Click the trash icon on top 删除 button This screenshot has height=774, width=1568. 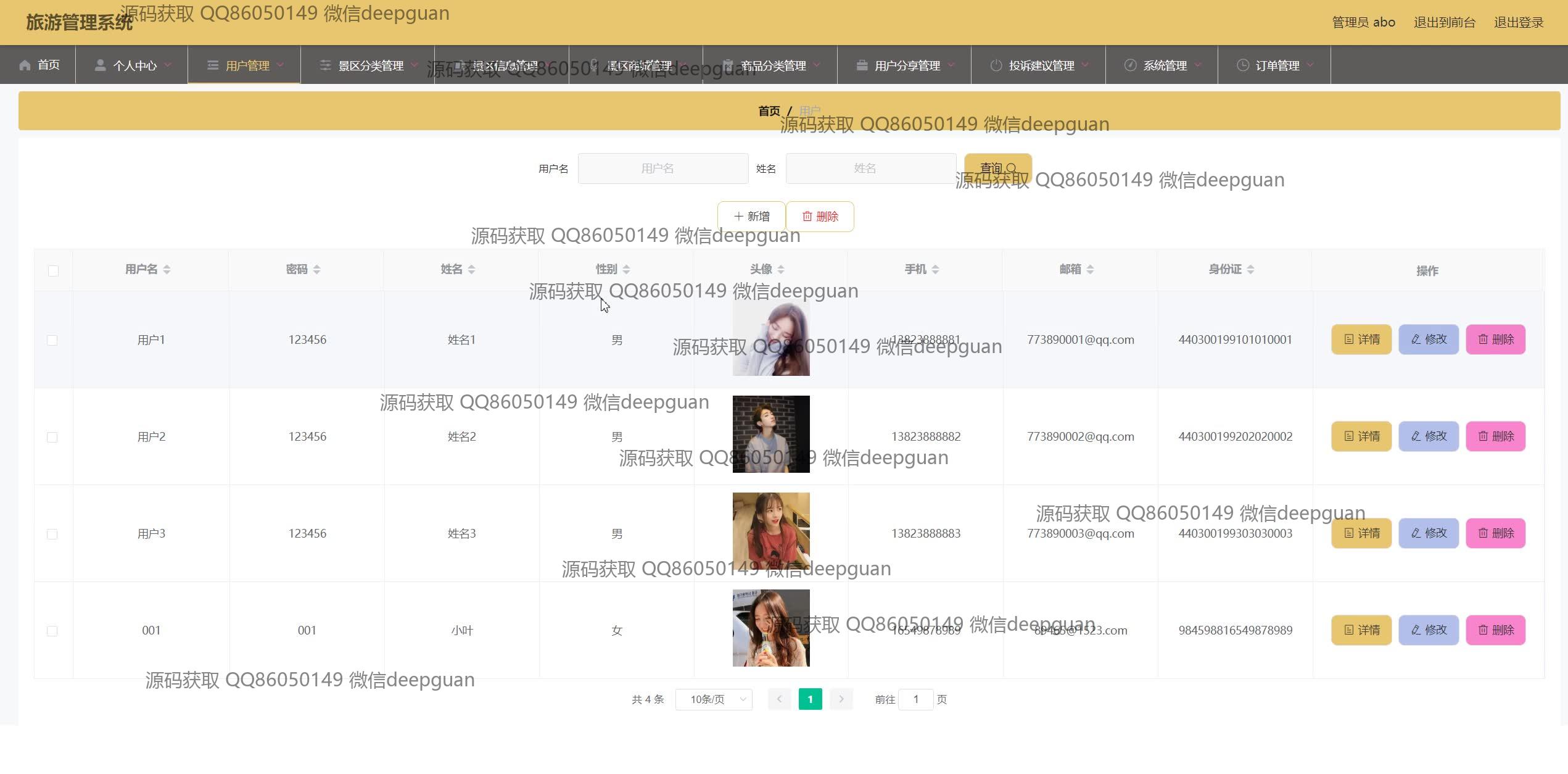(807, 217)
